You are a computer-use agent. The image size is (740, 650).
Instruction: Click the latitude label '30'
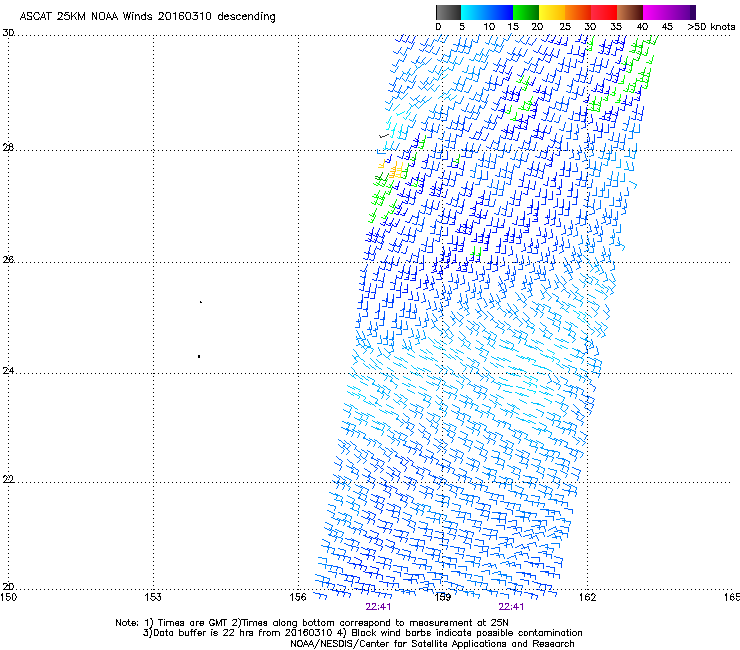8,33
